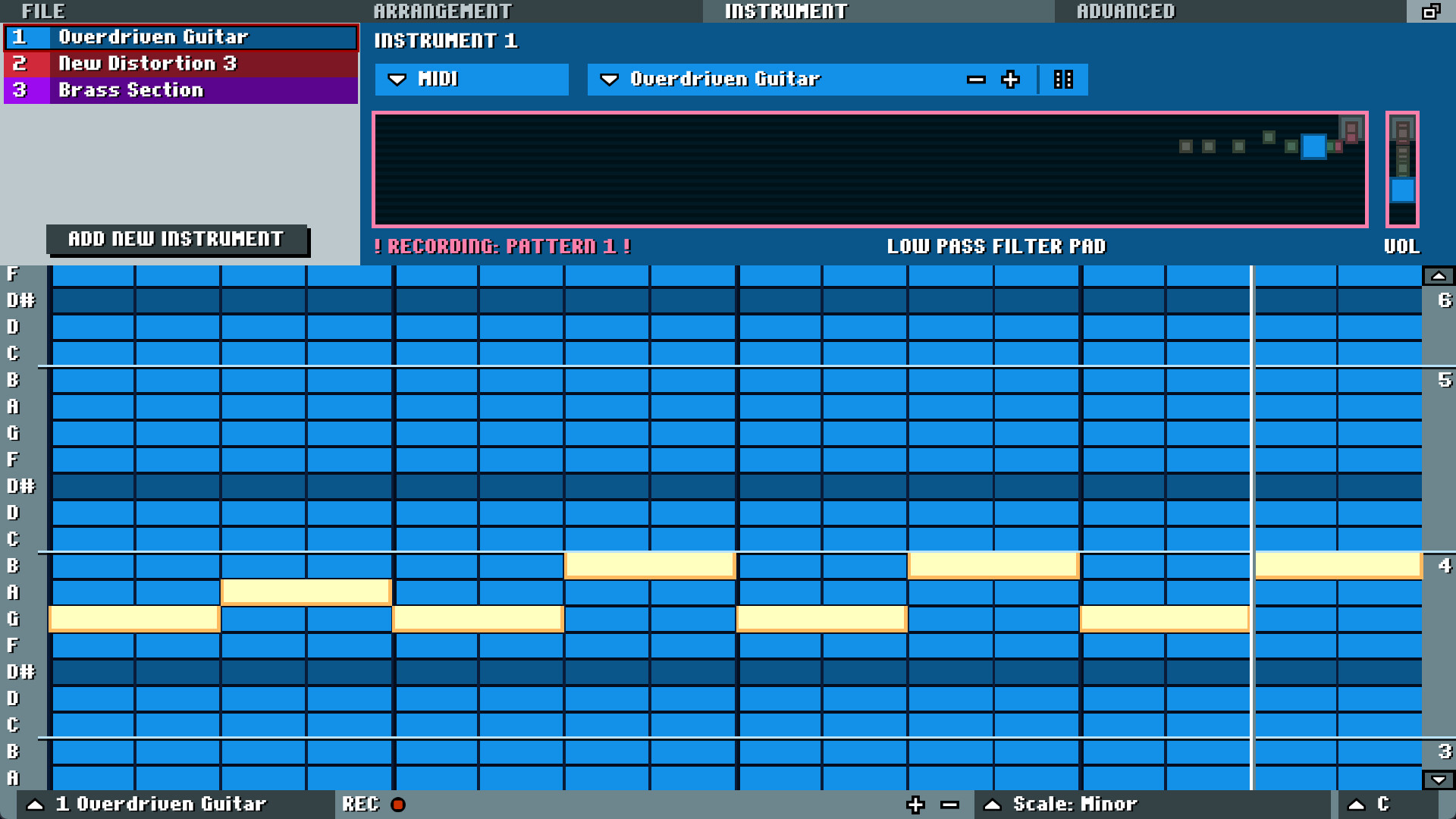
Task: Click the minus icon to zoom out pad
Action: click(975, 80)
